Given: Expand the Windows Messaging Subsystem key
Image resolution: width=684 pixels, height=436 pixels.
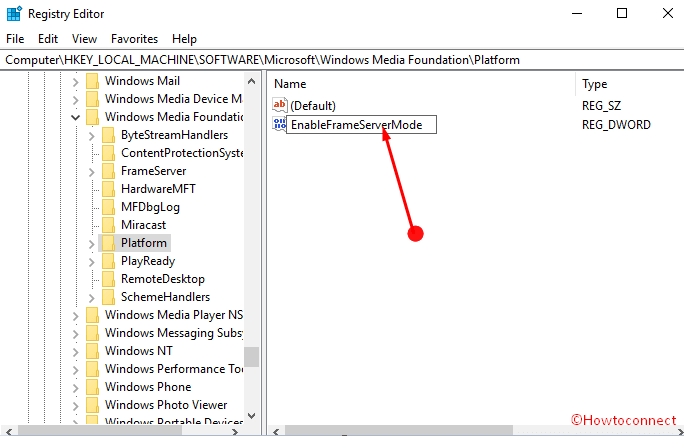Looking at the screenshot, I should tap(75, 334).
